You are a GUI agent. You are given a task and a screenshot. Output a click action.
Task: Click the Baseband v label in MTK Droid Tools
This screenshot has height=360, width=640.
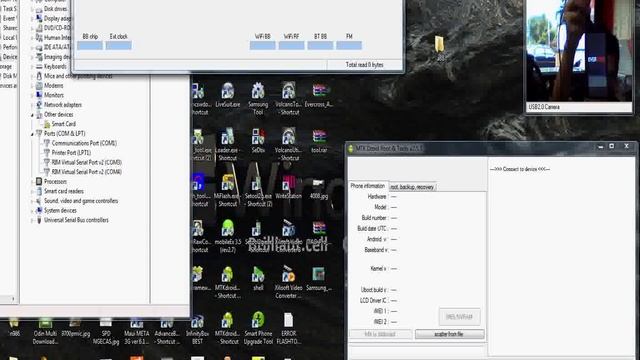click(376, 250)
